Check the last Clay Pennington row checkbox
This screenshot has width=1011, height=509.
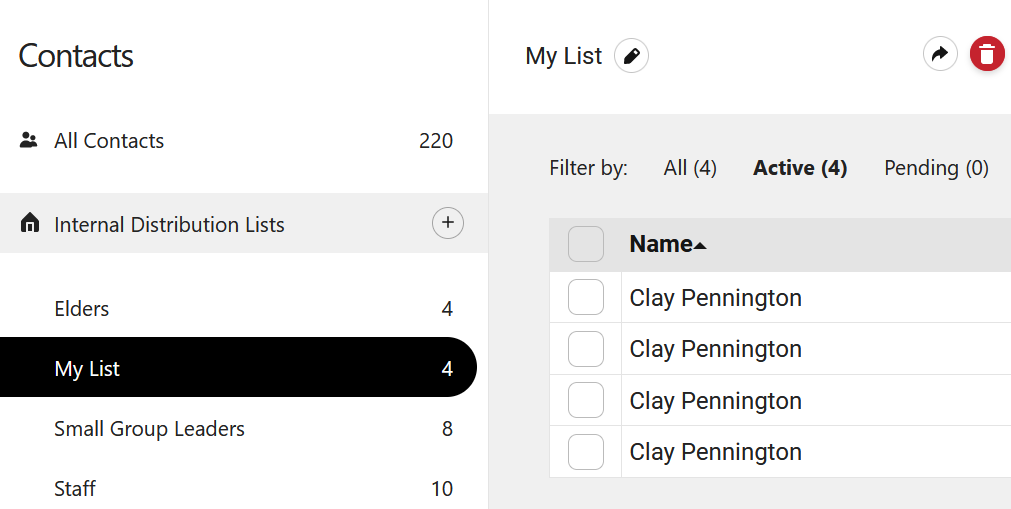tap(586, 452)
